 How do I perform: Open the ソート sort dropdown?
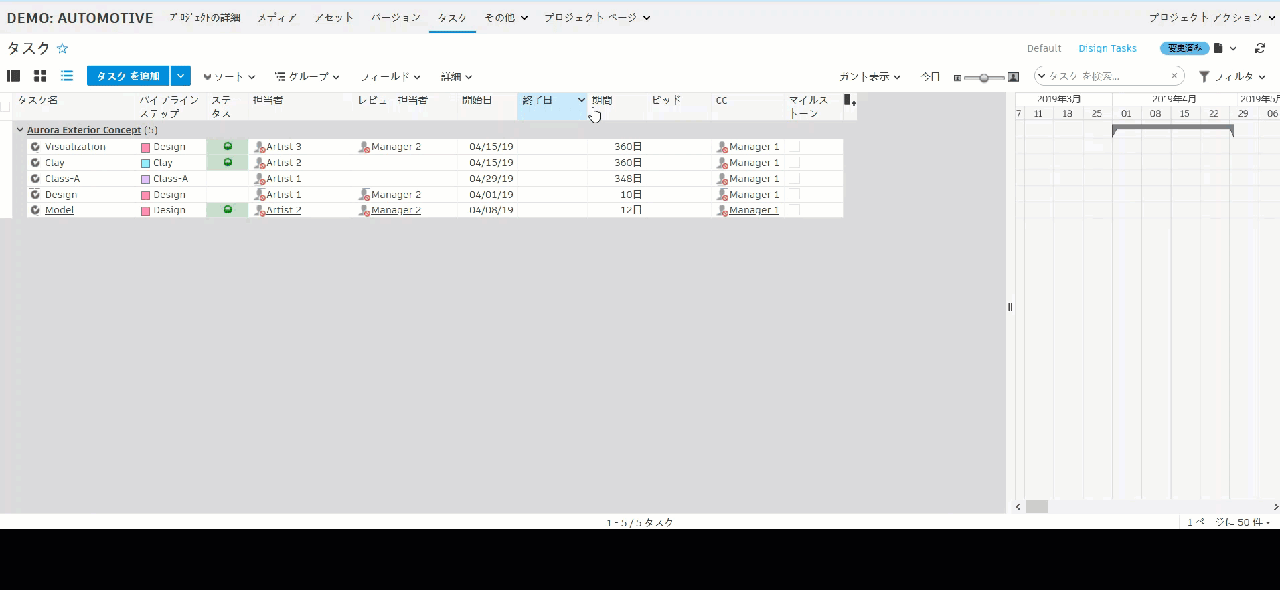coord(229,76)
